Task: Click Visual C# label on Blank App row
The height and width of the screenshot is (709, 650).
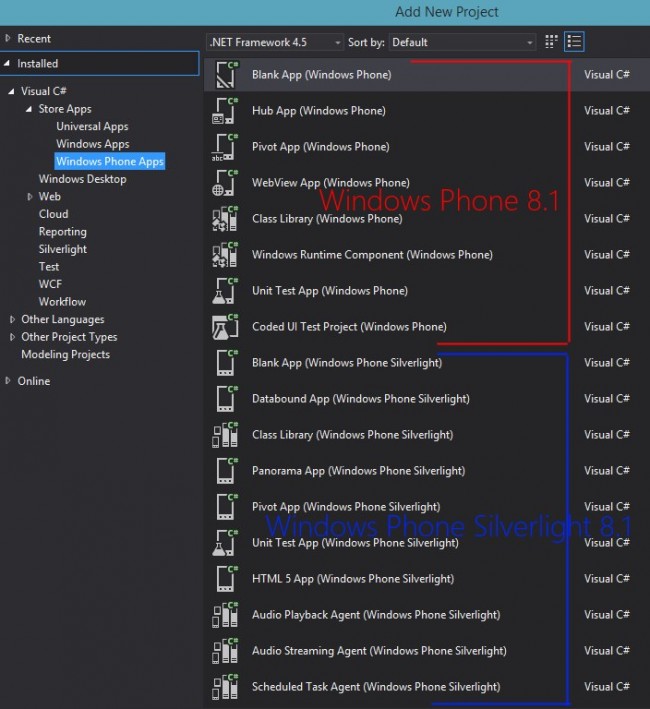Action: 607,75
